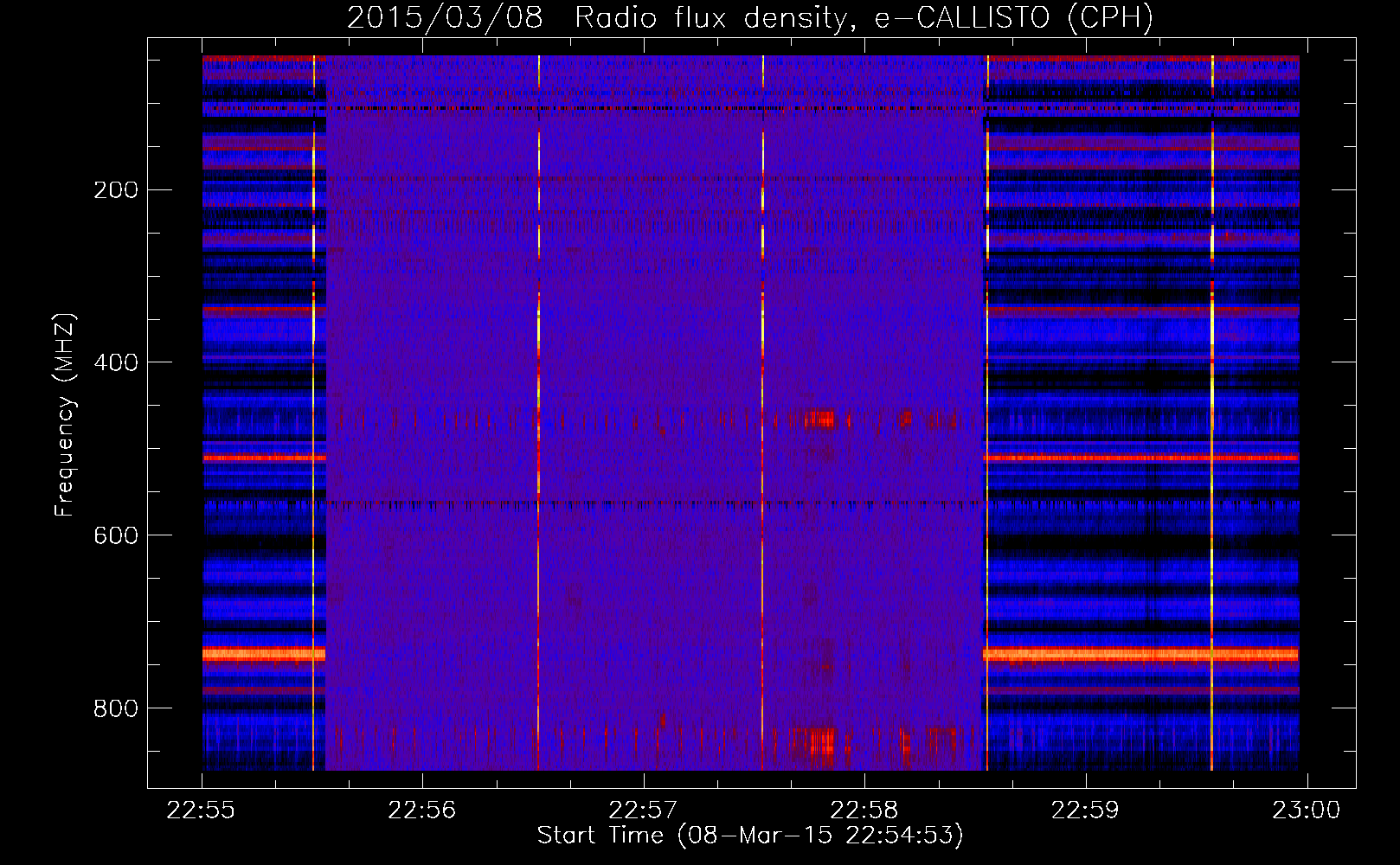Click the plot title '2015/03/08 Radio flux density'
This screenshot has width=1400, height=865.
pos(749,17)
